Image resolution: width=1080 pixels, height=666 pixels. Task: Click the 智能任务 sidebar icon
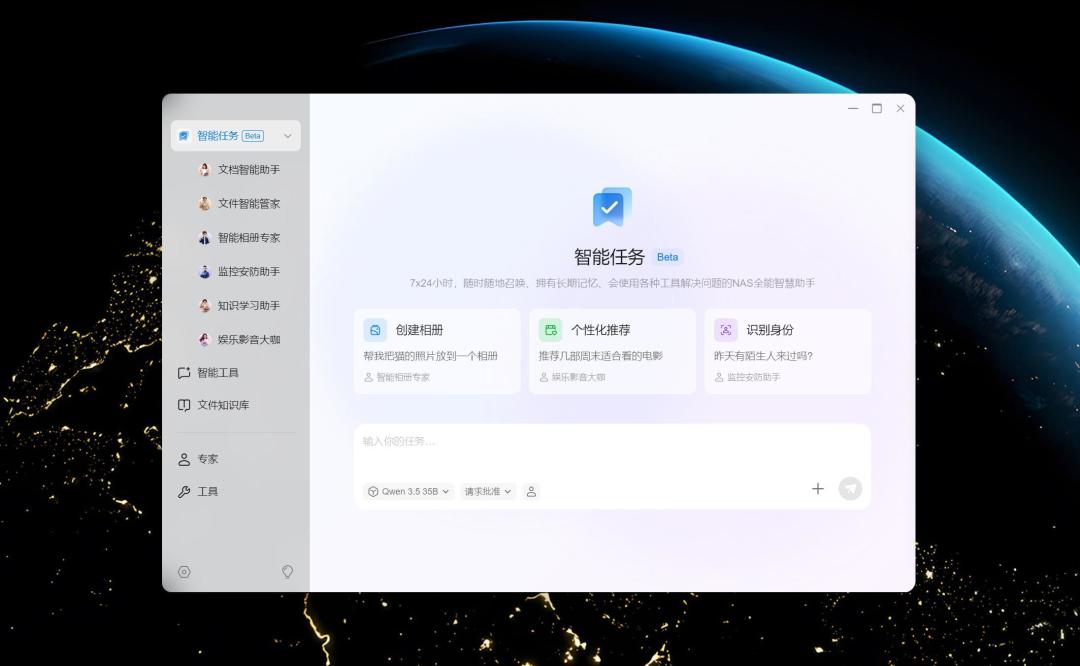coord(184,136)
